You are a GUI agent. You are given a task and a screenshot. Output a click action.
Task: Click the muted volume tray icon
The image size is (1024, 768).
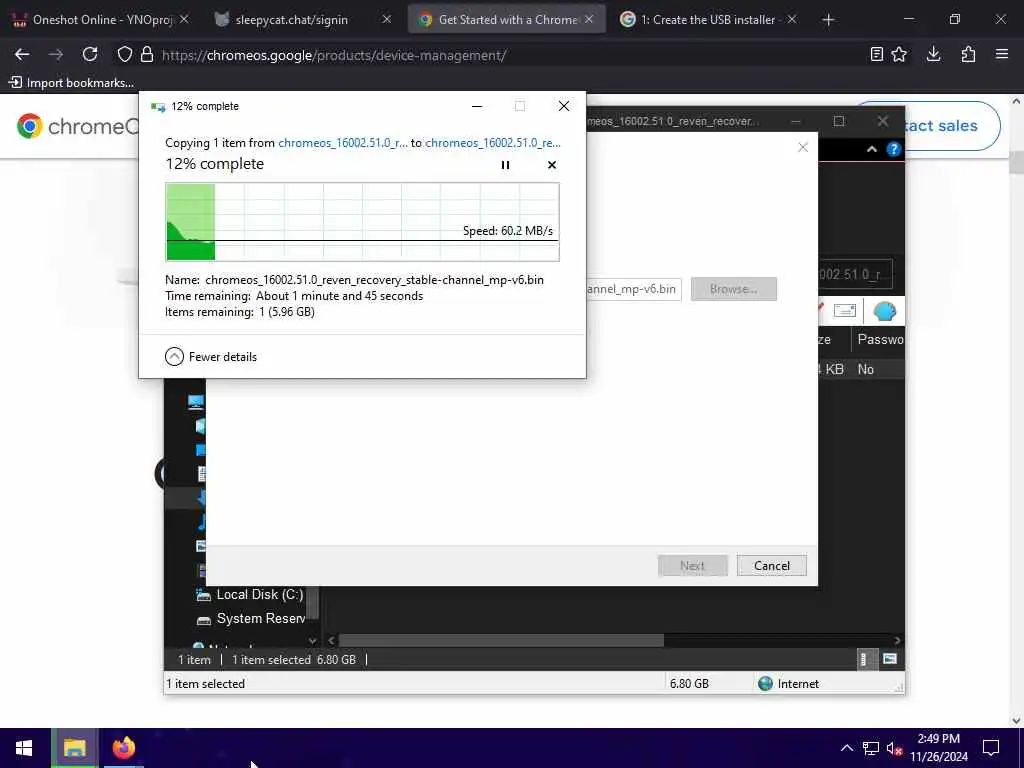pos(895,748)
